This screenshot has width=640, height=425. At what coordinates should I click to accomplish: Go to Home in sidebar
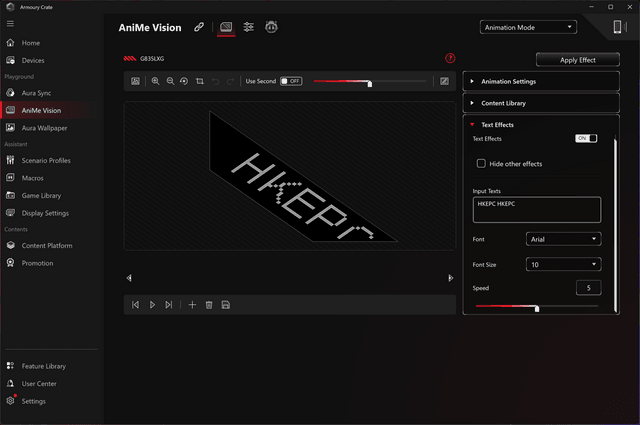coord(31,43)
